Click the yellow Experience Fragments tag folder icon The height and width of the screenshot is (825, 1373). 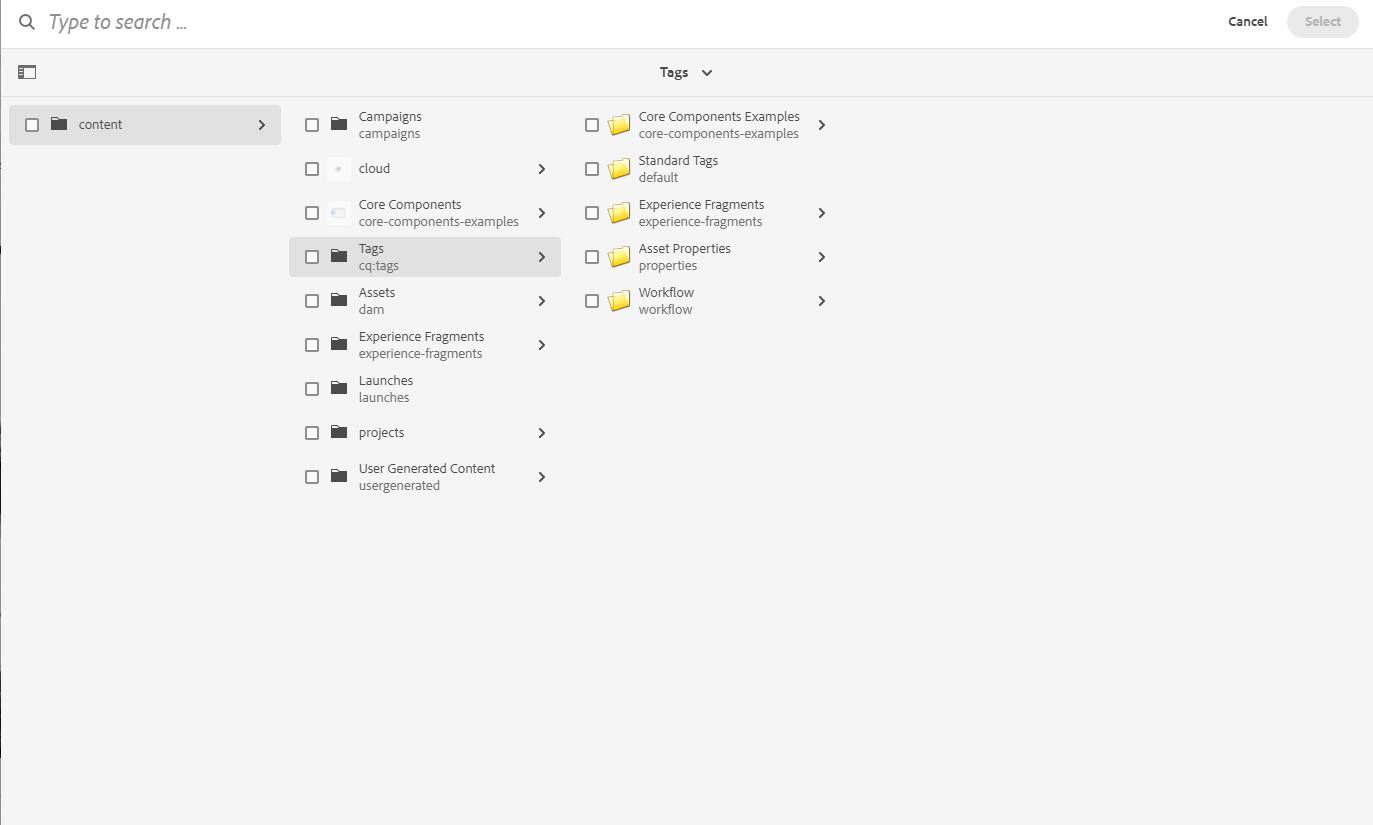[620, 213]
